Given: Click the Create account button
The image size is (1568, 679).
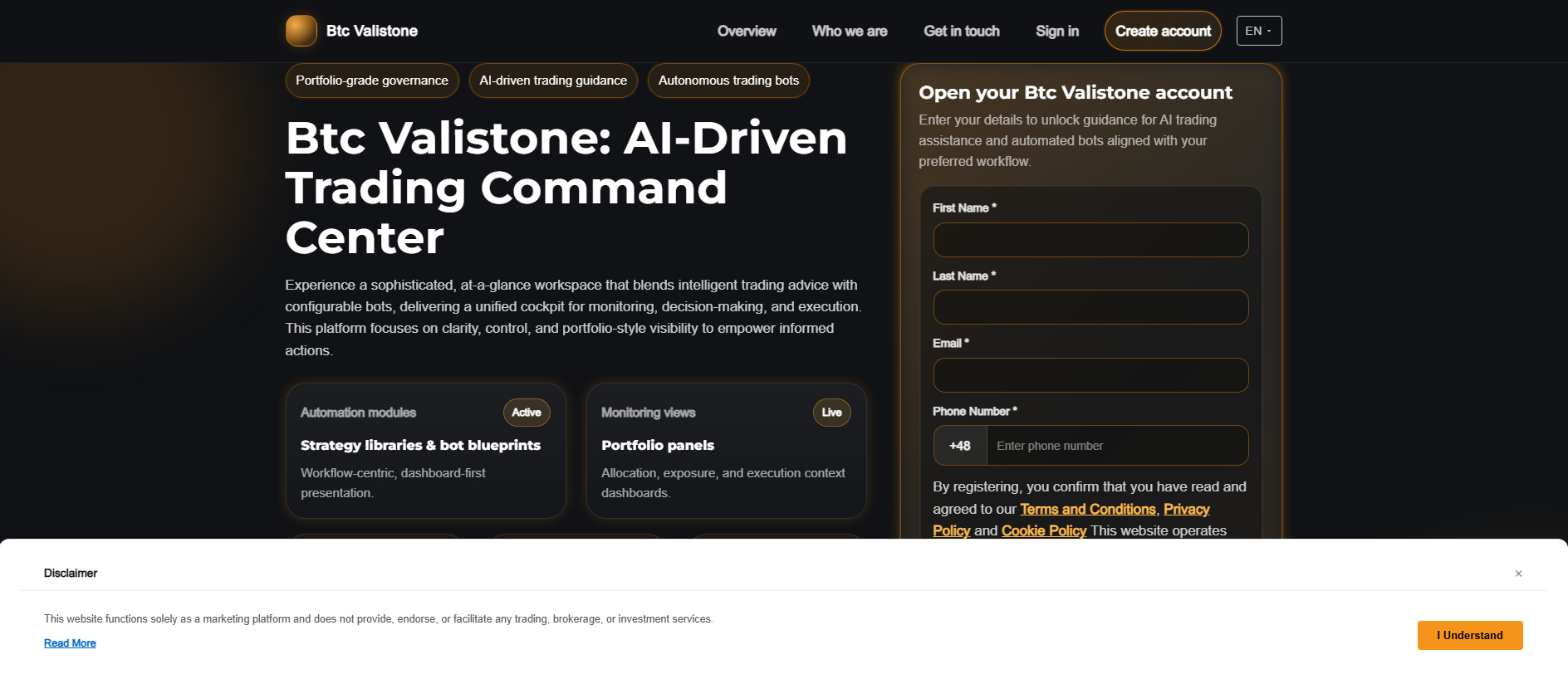Looking at the screenshot, I should (x=1163, y=31).
